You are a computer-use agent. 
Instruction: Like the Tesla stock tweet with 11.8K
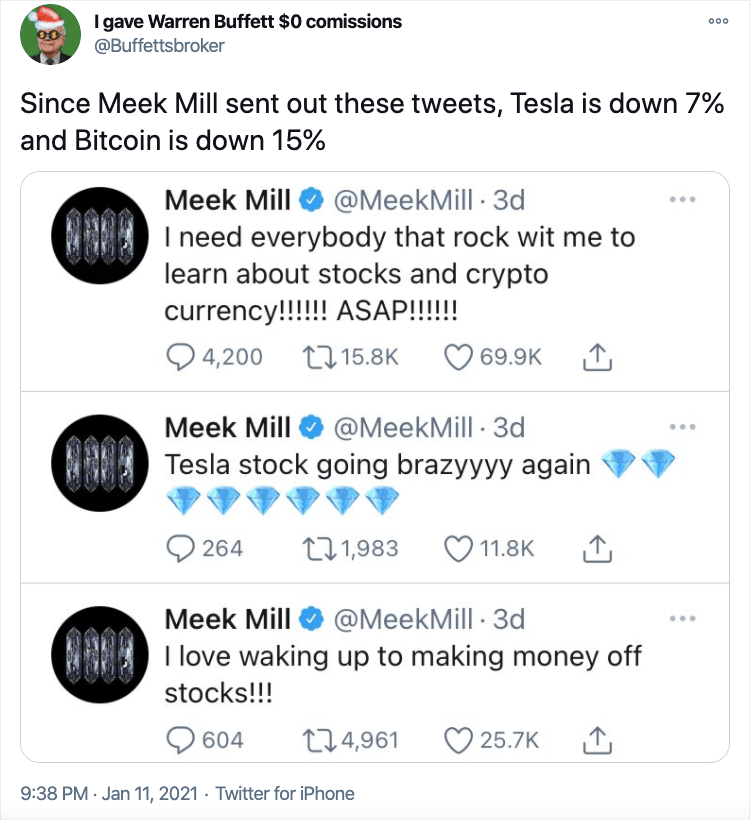click(458, 548)
